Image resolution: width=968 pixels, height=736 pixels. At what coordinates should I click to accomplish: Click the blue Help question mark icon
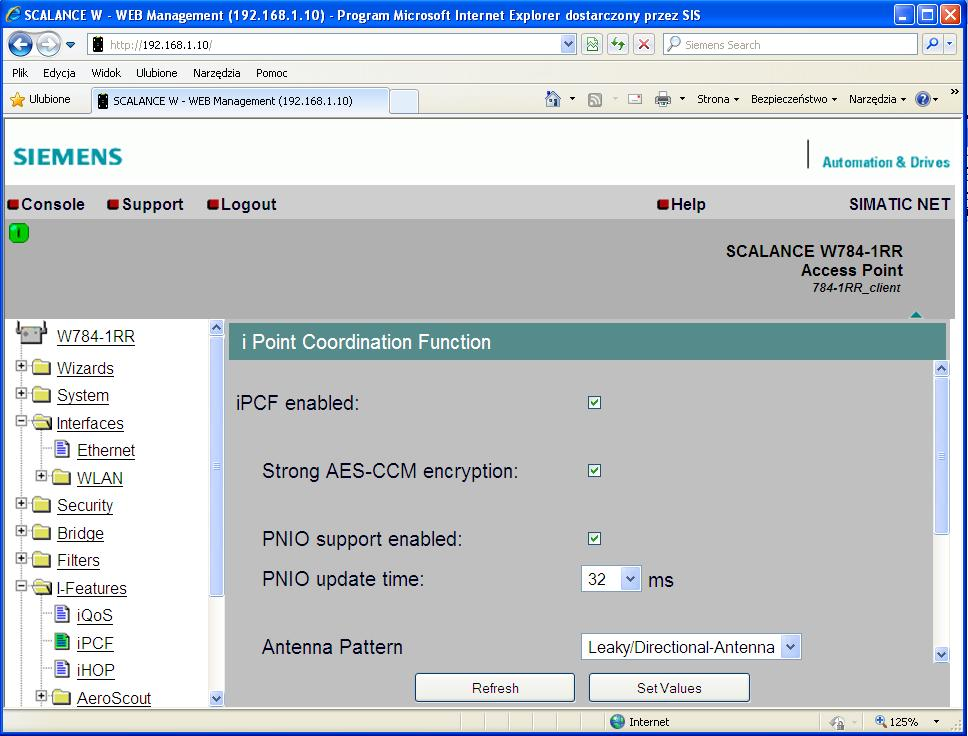[922, 99]
